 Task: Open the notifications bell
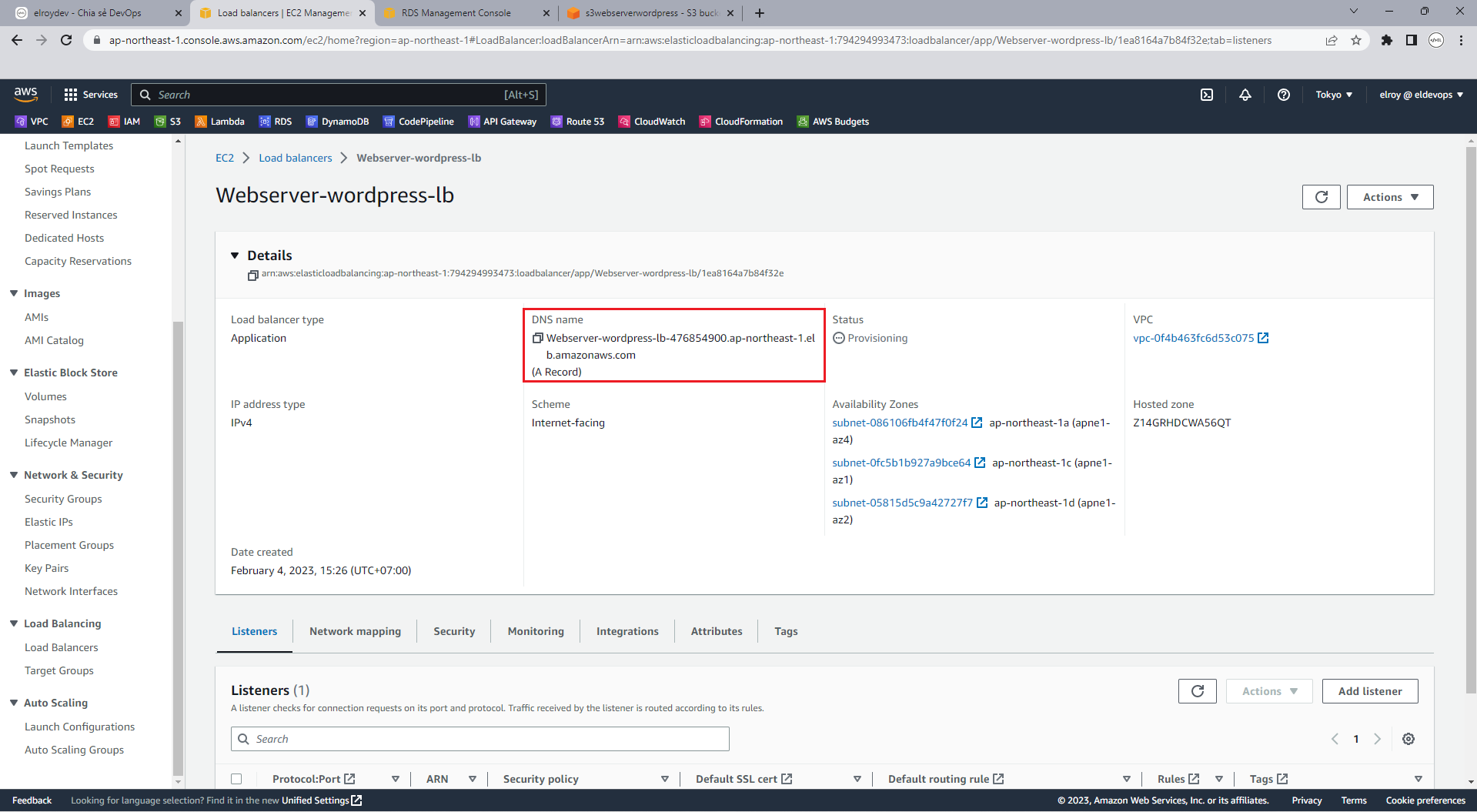point(1245,95)
